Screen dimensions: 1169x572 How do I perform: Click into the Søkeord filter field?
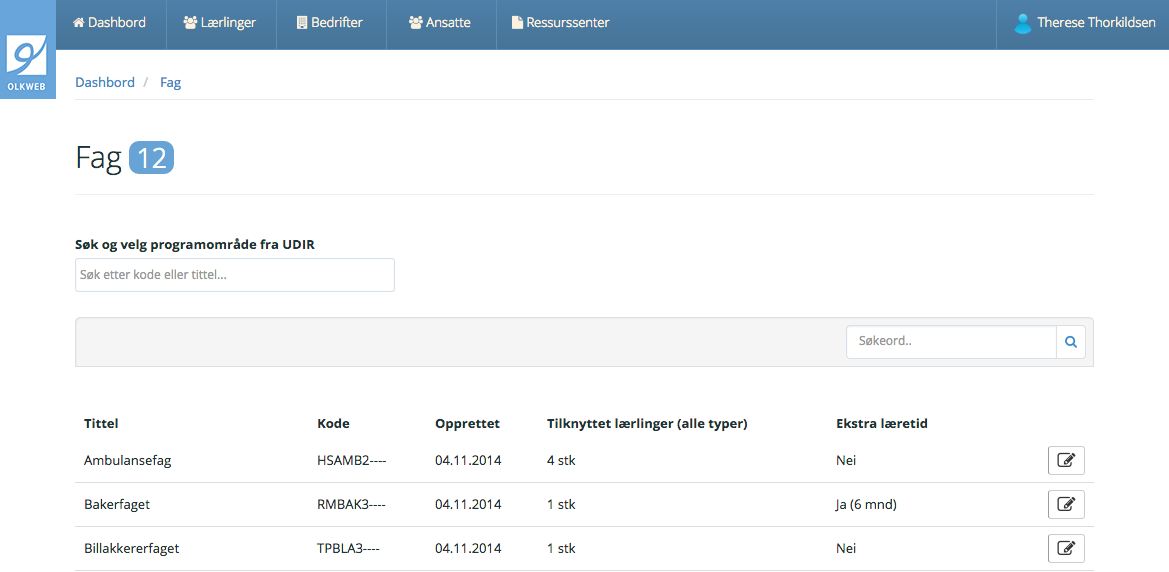(x=950, y=341)
